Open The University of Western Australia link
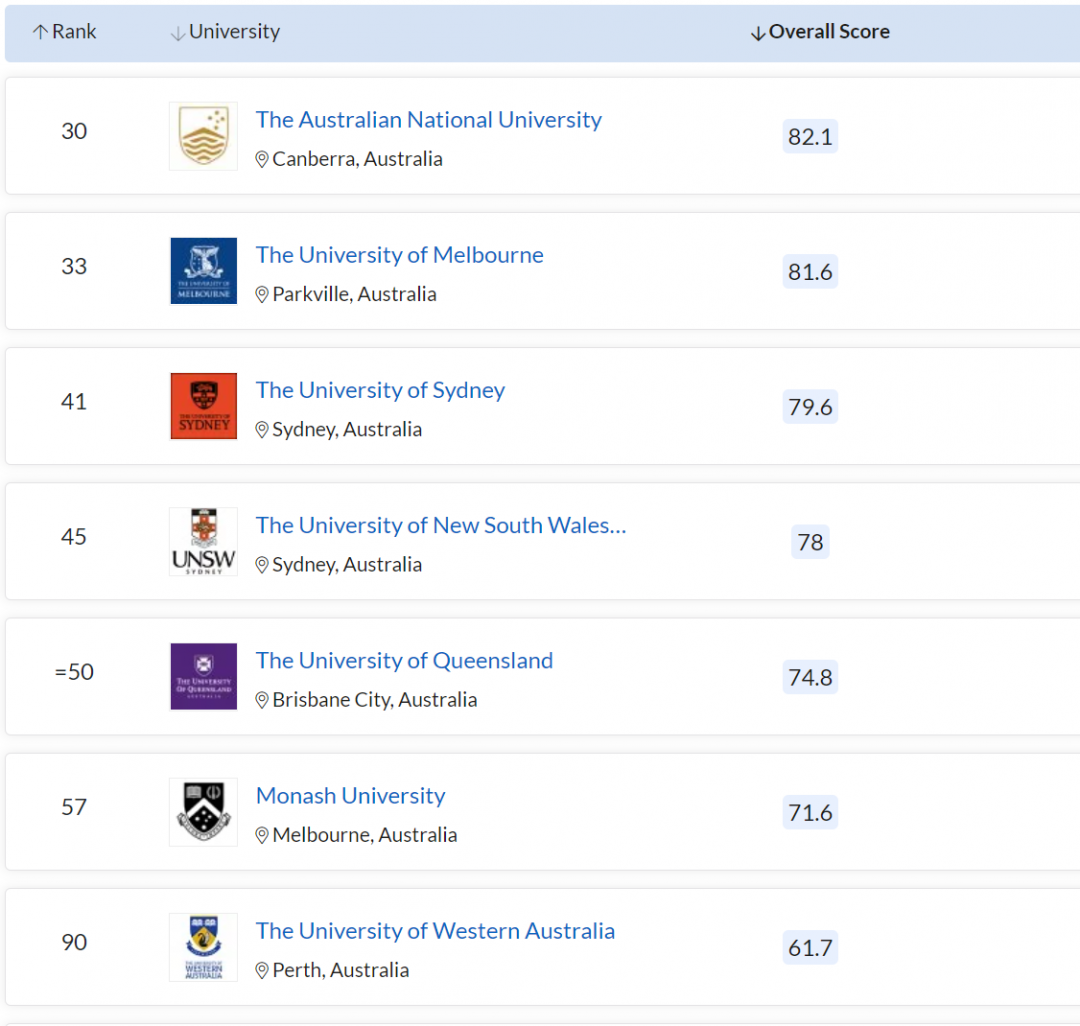This screenshot has width=1080, height=1026. [x=435, y=931]
